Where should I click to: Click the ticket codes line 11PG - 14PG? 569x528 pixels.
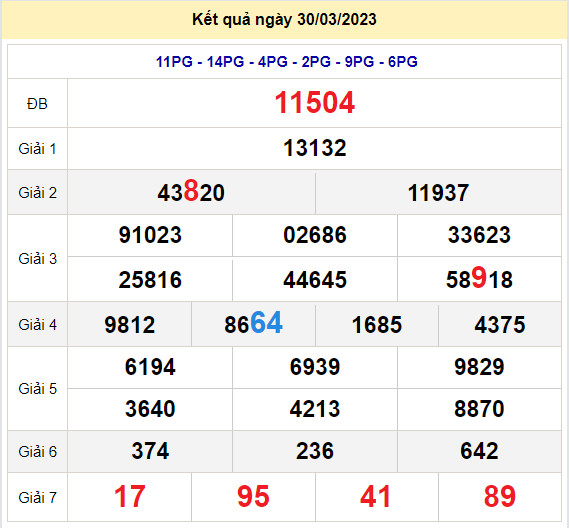pyautogui.click(x=287, y=62)
